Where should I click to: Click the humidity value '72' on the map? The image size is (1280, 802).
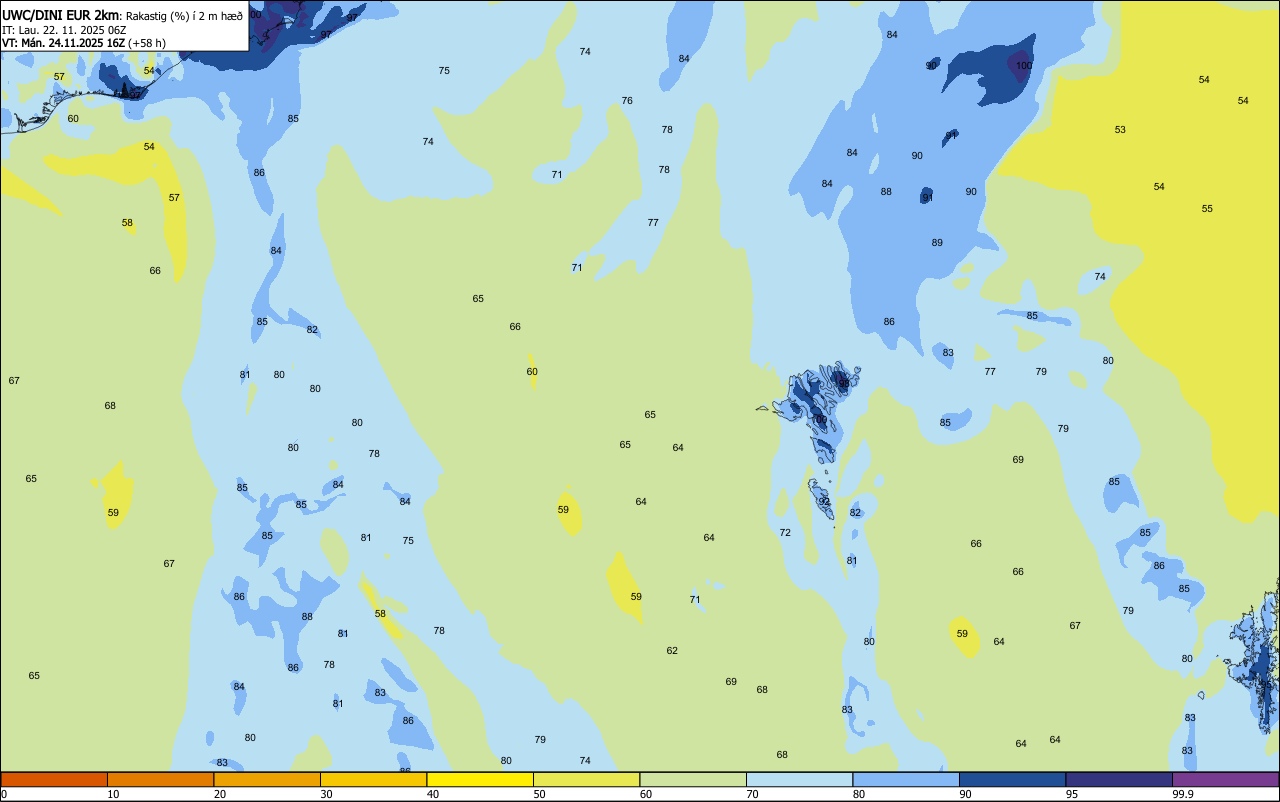(x=785, y=533)
